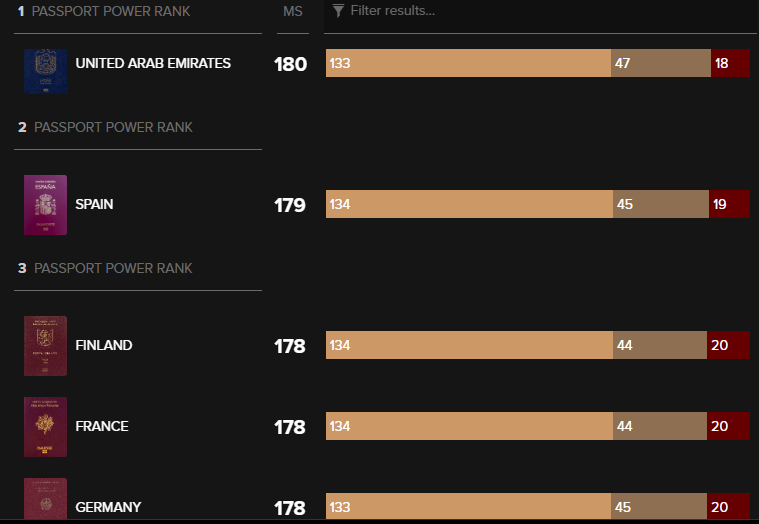
Task: Open the United Arab Emirates passport cover
Action: click(x=45, y=71)
